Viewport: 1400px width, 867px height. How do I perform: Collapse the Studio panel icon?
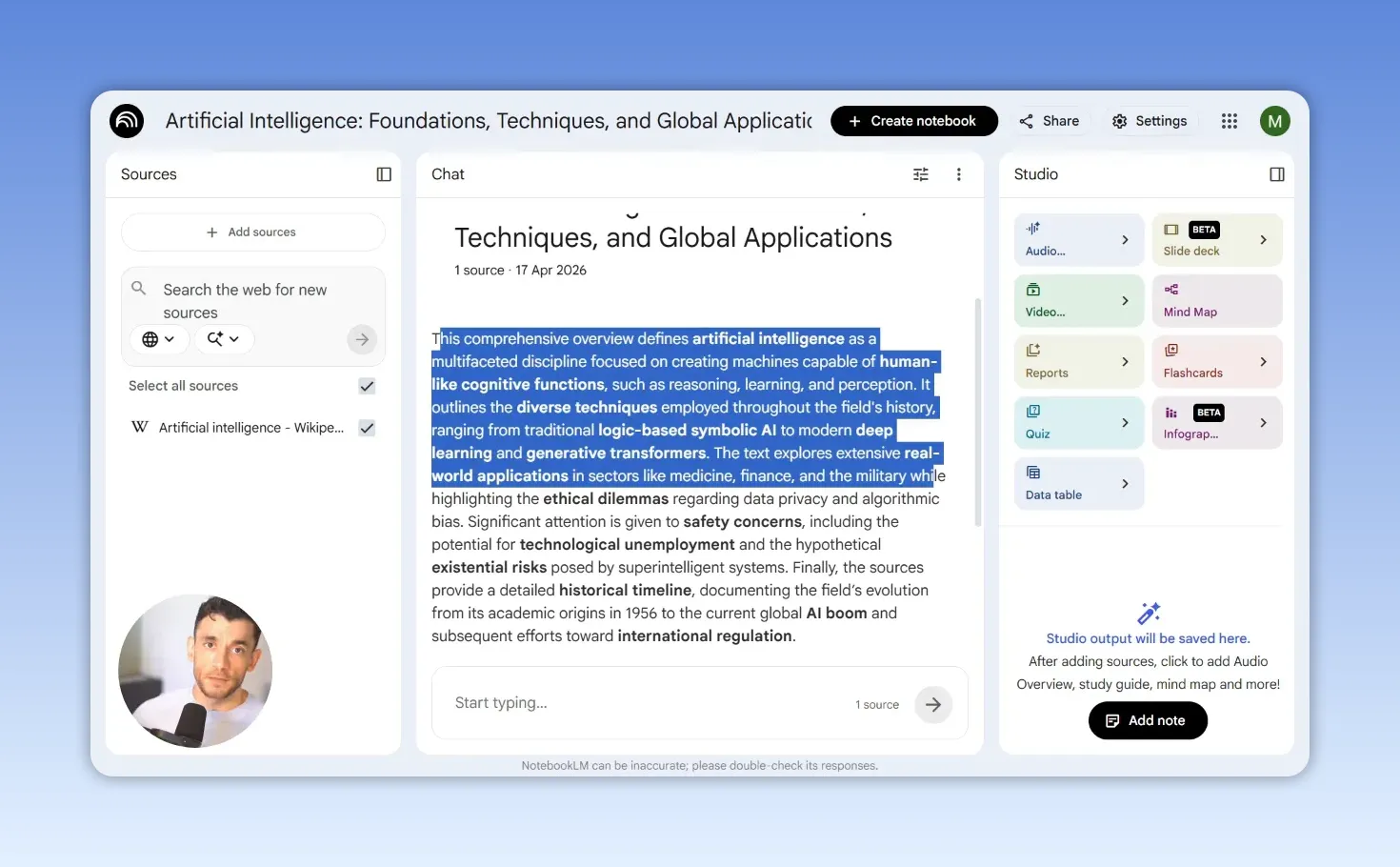(x=1276, y=174)
